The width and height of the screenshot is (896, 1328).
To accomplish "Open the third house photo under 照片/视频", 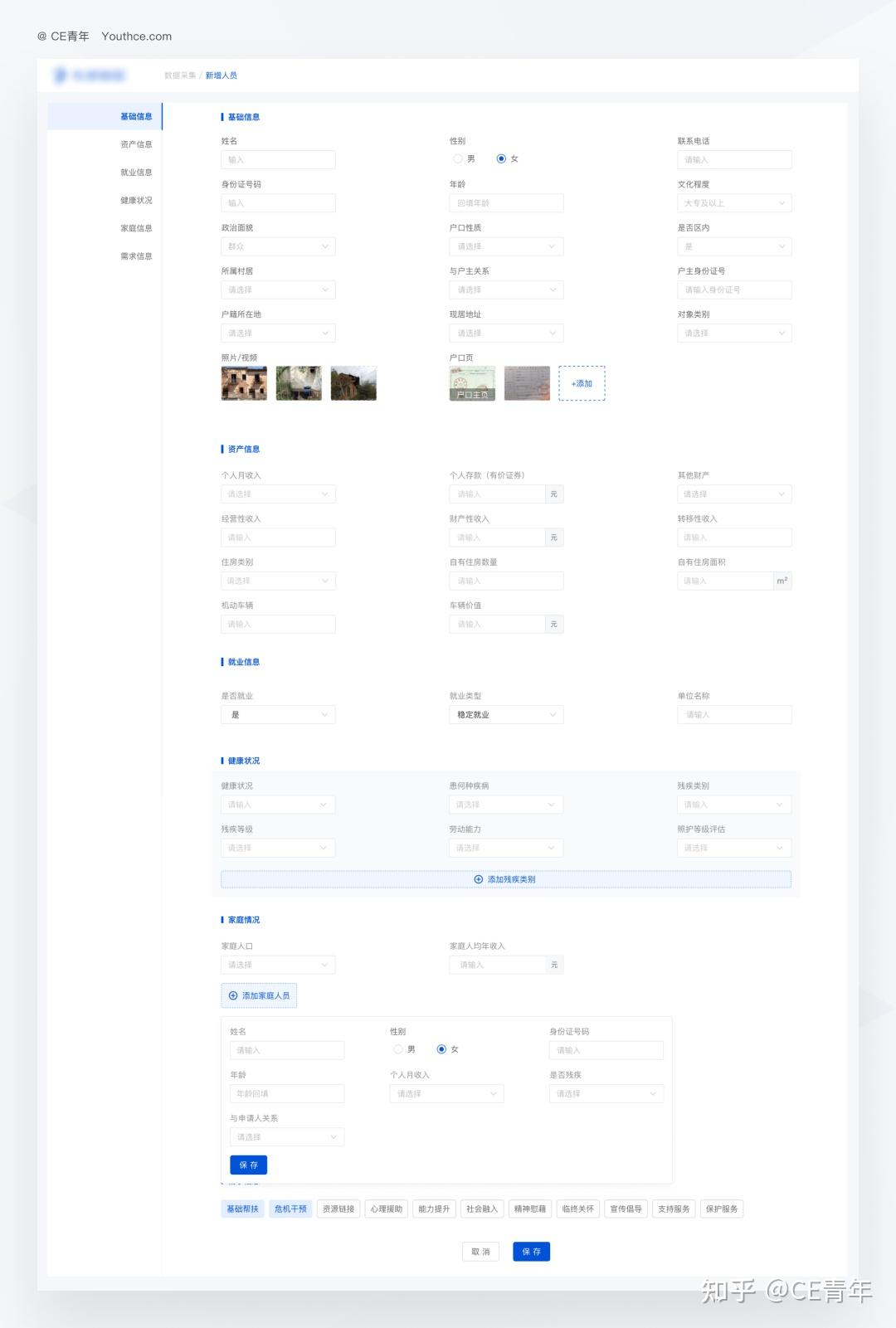I will [353, 383].
